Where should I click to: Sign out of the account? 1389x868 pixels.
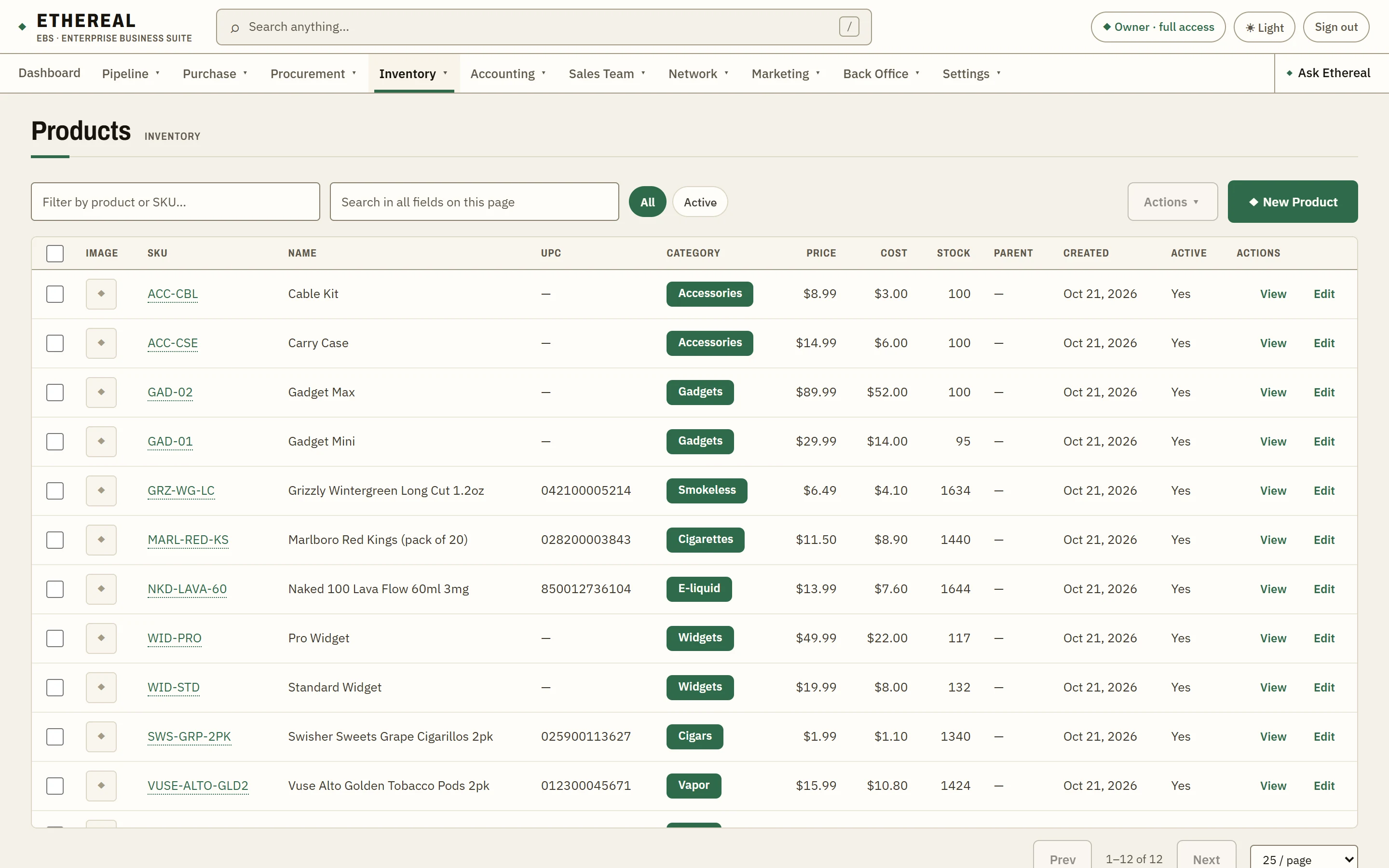click(1336, 27)
